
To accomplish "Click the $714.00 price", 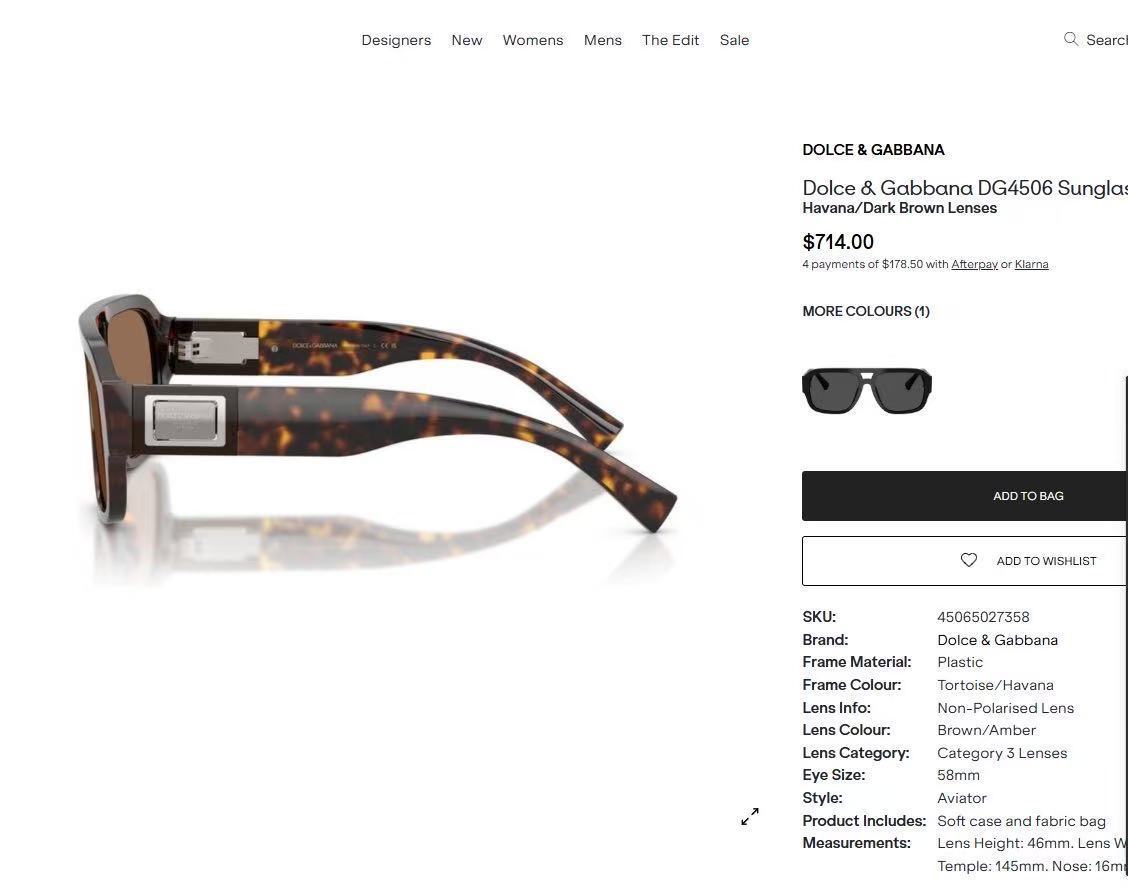I will coord(838,242).
